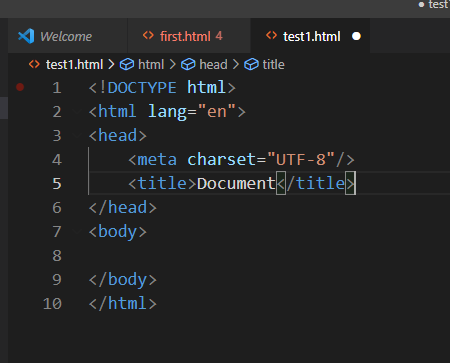Click the charset attribute
The width and height of the screenshot is (450, 363).
click(221, 160)
